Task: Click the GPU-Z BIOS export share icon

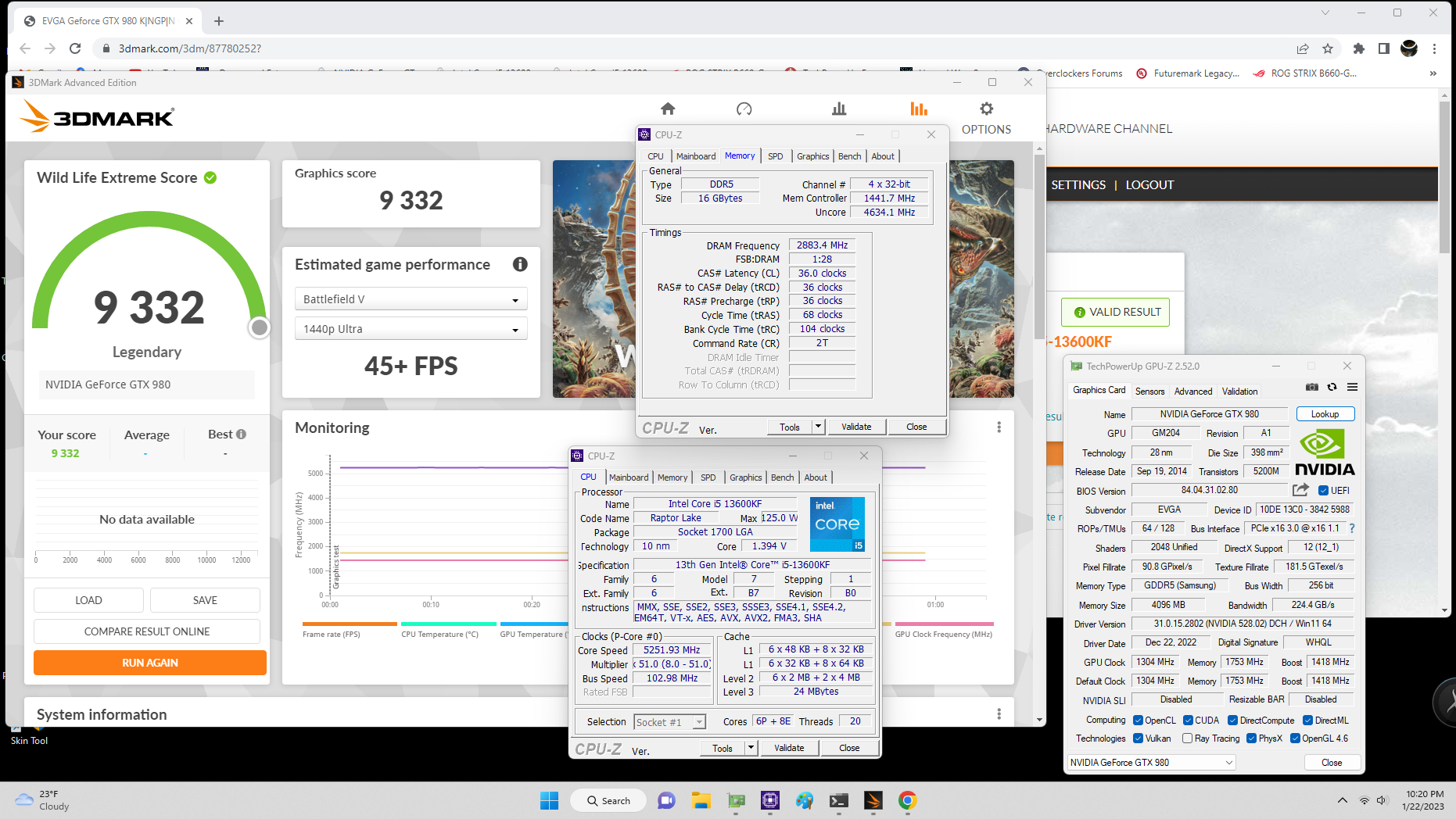Action: pyautogui.click(x=1300, y=490)
